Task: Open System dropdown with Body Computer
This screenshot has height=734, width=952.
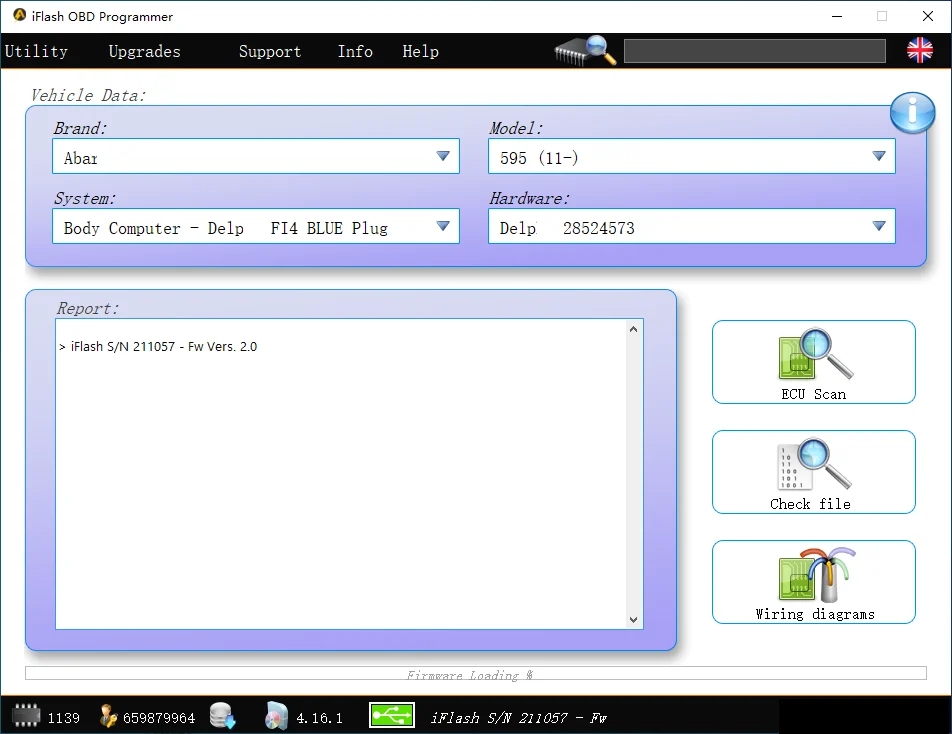Action: point(256,226)
